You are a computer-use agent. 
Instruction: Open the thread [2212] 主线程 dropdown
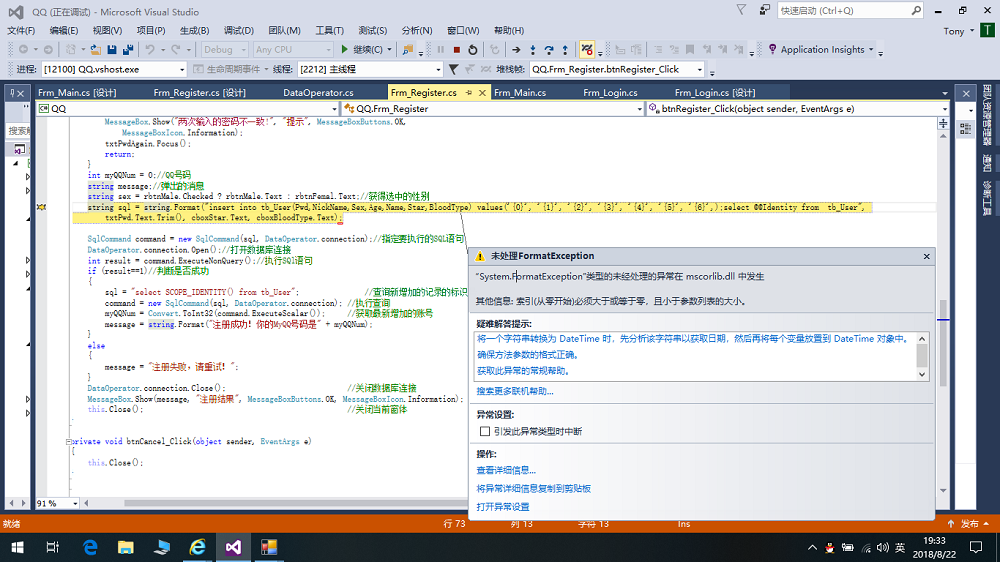point(370,69)
